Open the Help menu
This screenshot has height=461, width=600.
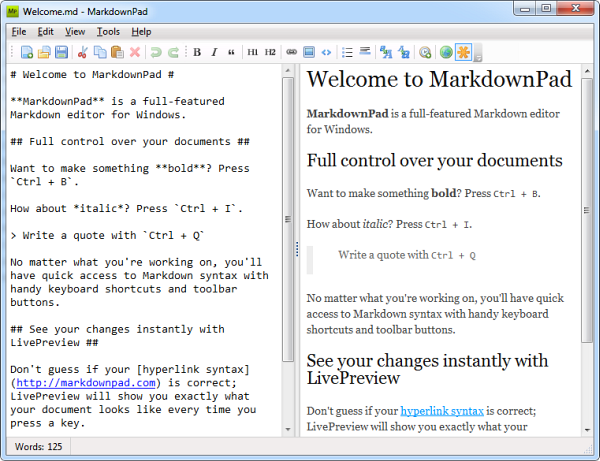(141, 32)
